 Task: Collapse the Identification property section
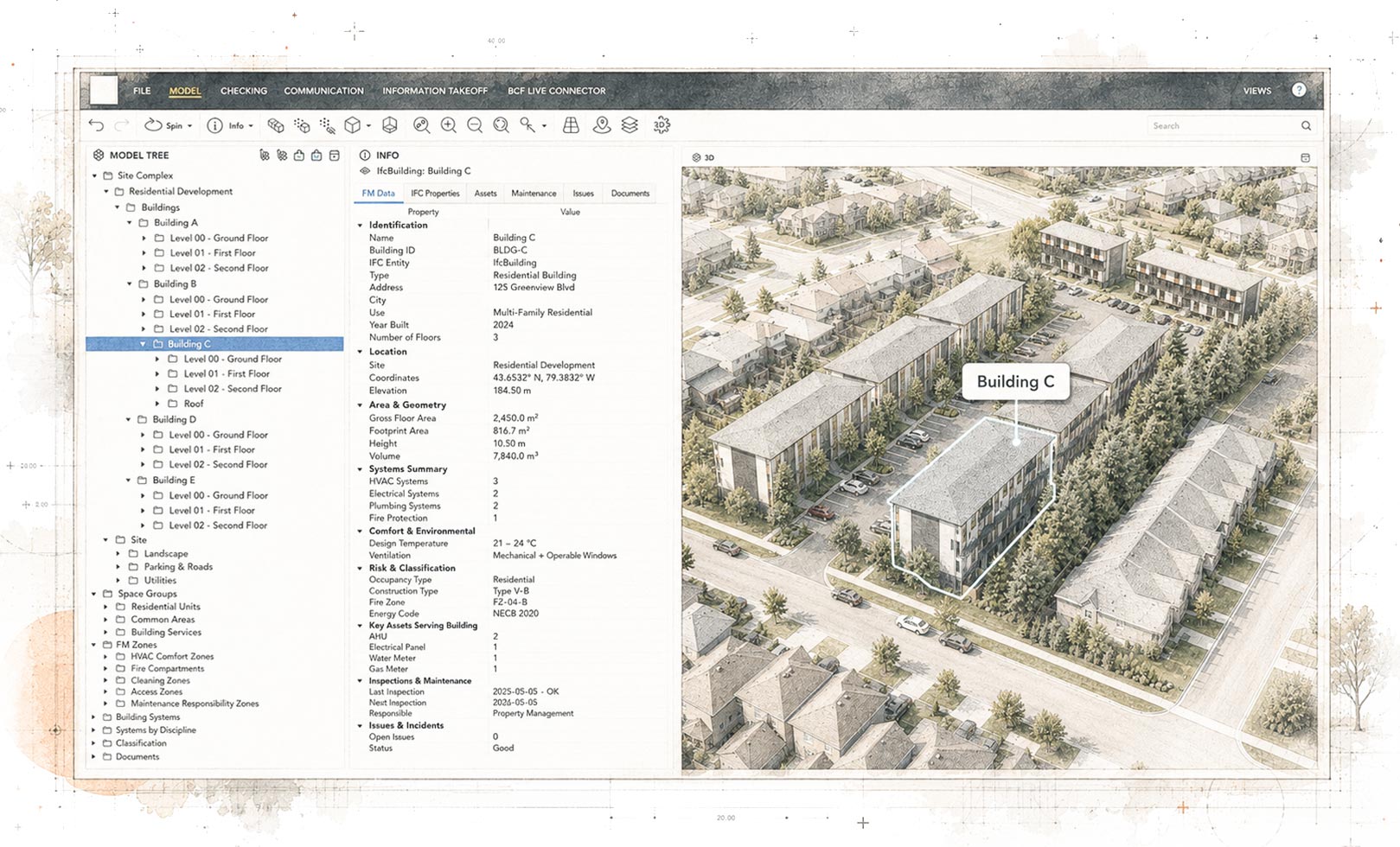[361, 226]
